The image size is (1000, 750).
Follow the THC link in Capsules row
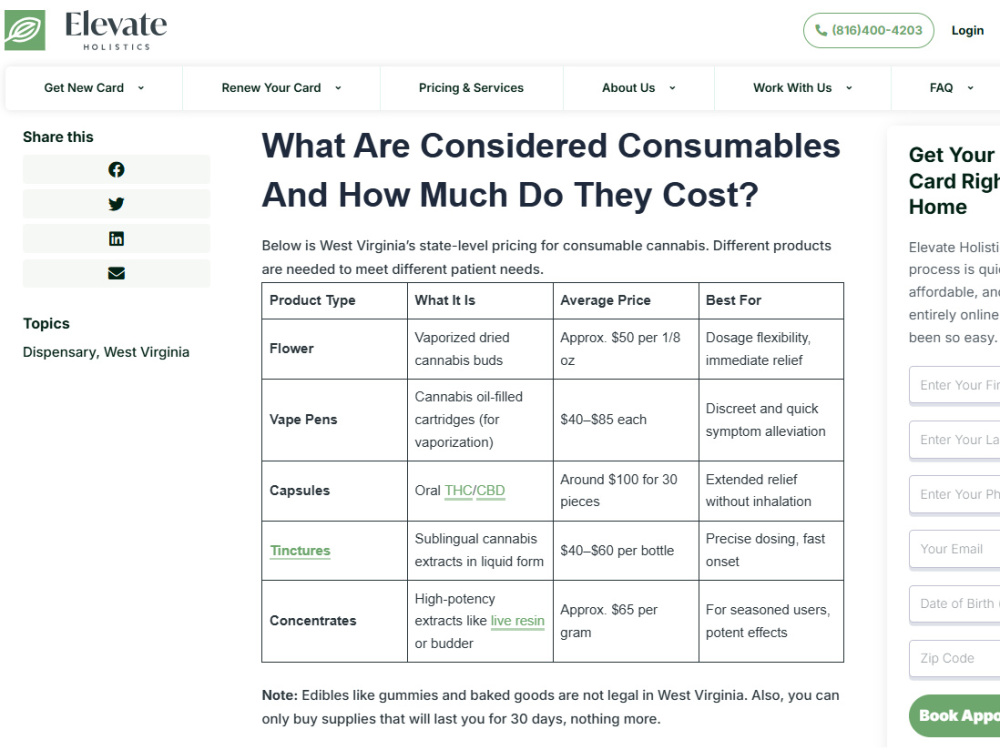tap(459, 490)
